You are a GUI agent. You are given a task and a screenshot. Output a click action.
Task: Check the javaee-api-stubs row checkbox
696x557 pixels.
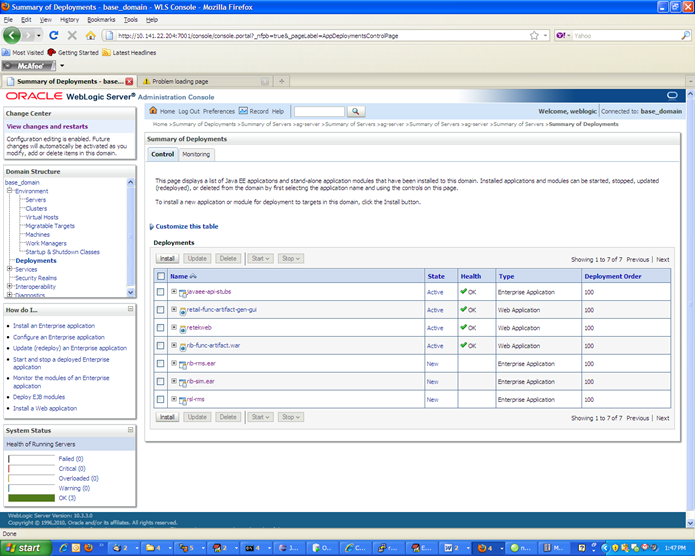coord(161,292)
